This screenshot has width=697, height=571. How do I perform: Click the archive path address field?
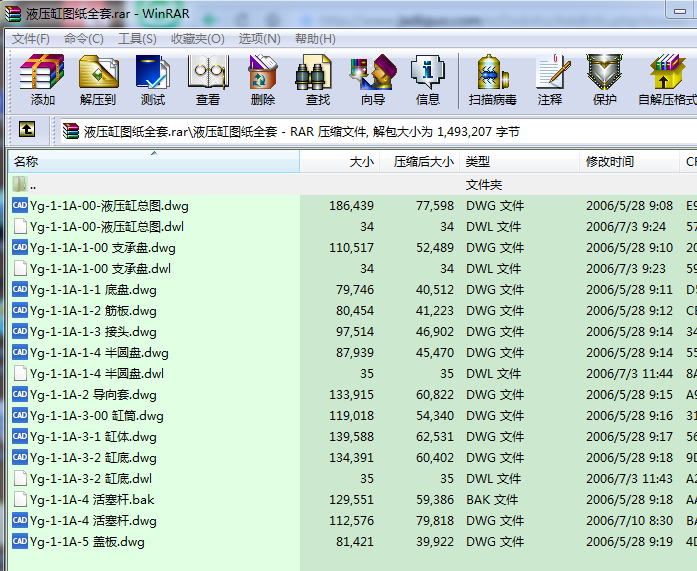[x=379, y=131]
